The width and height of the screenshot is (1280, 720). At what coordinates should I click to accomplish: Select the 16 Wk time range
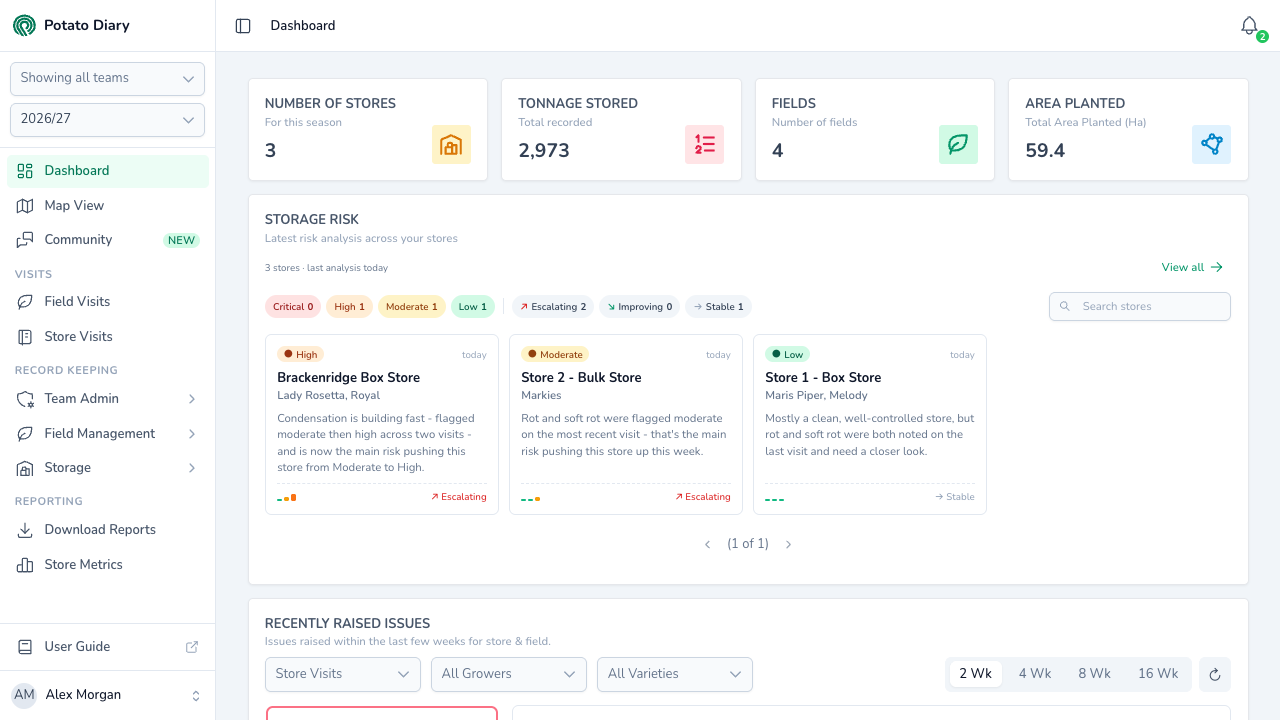(x=1158, y=674)
